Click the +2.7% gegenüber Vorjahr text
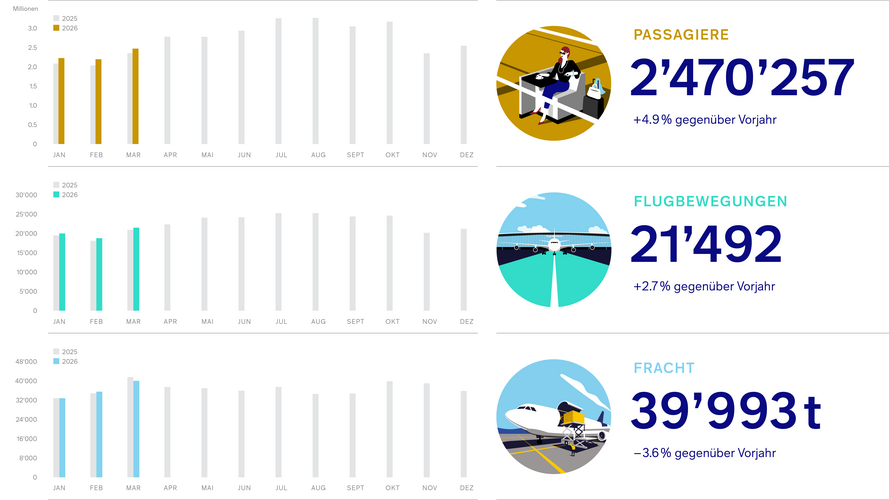The height and width of the screenshot is (500, 889). point(704,286)
